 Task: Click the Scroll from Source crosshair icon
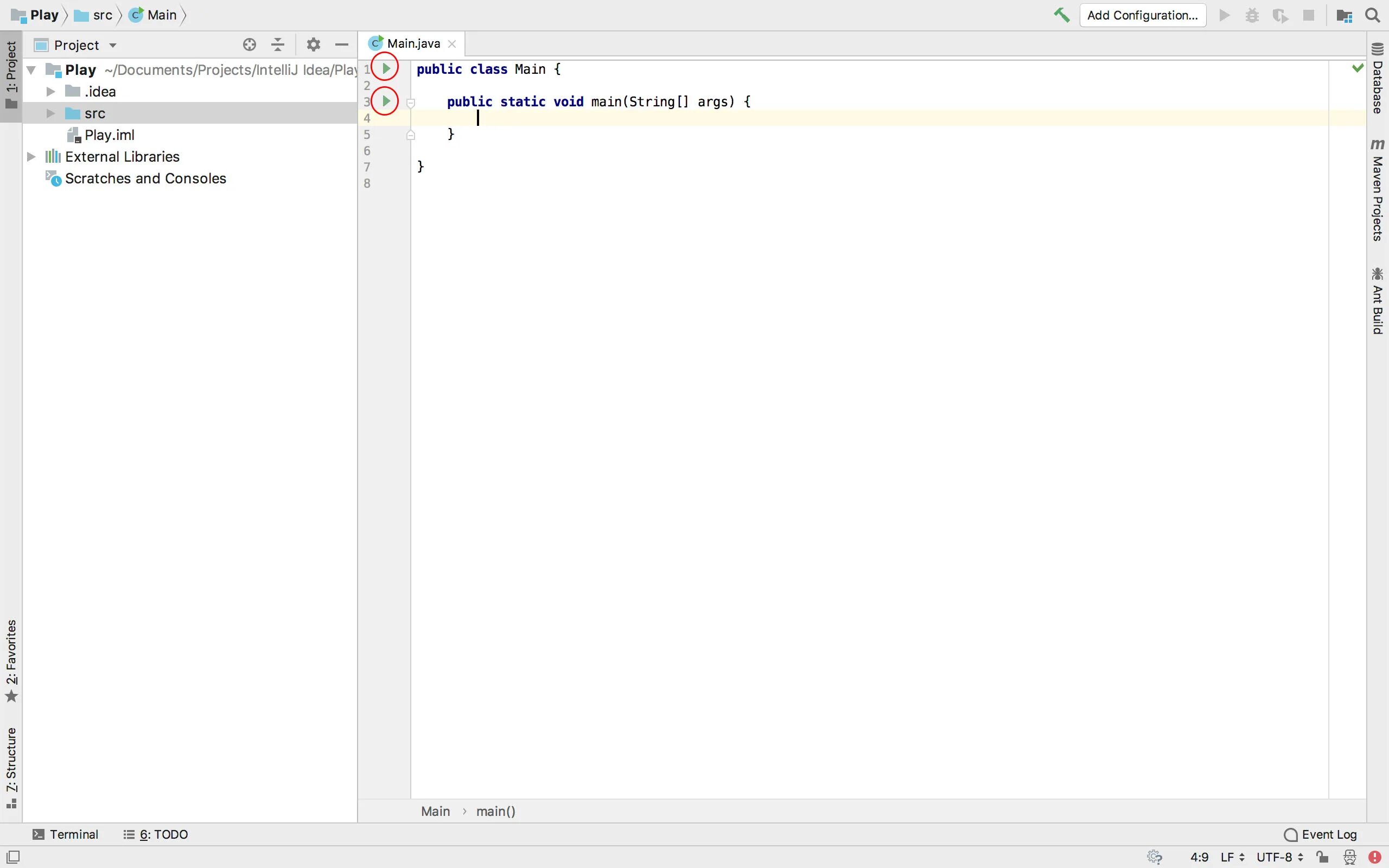[x=249, y=45]
